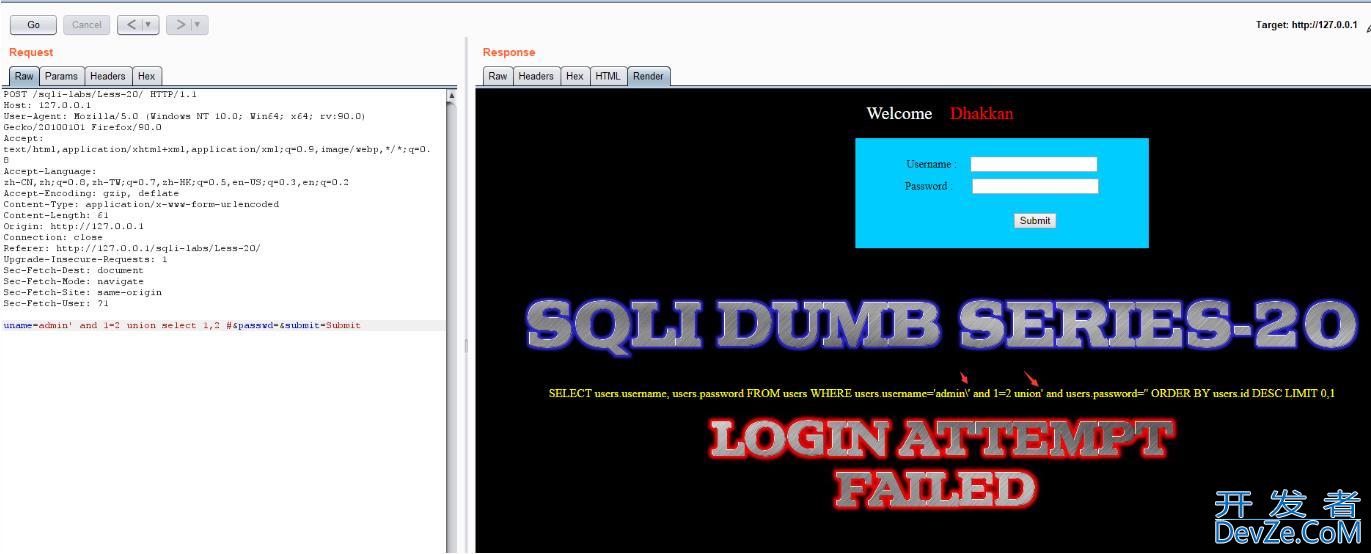Click the Welcome text in rendered page

[899, 114]
